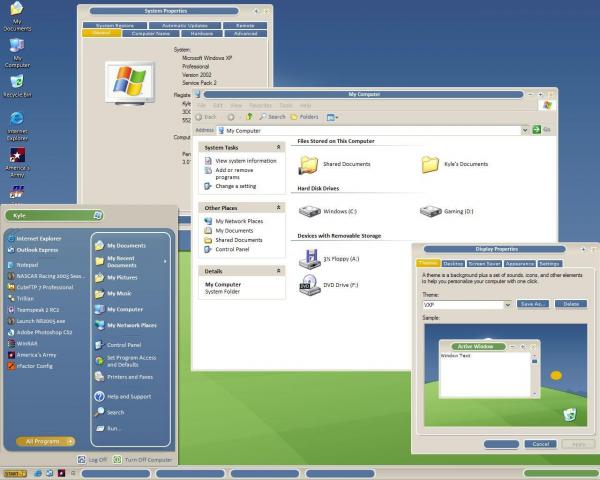
Task: Click Log Off button
Action: click(x=92, y=459)
